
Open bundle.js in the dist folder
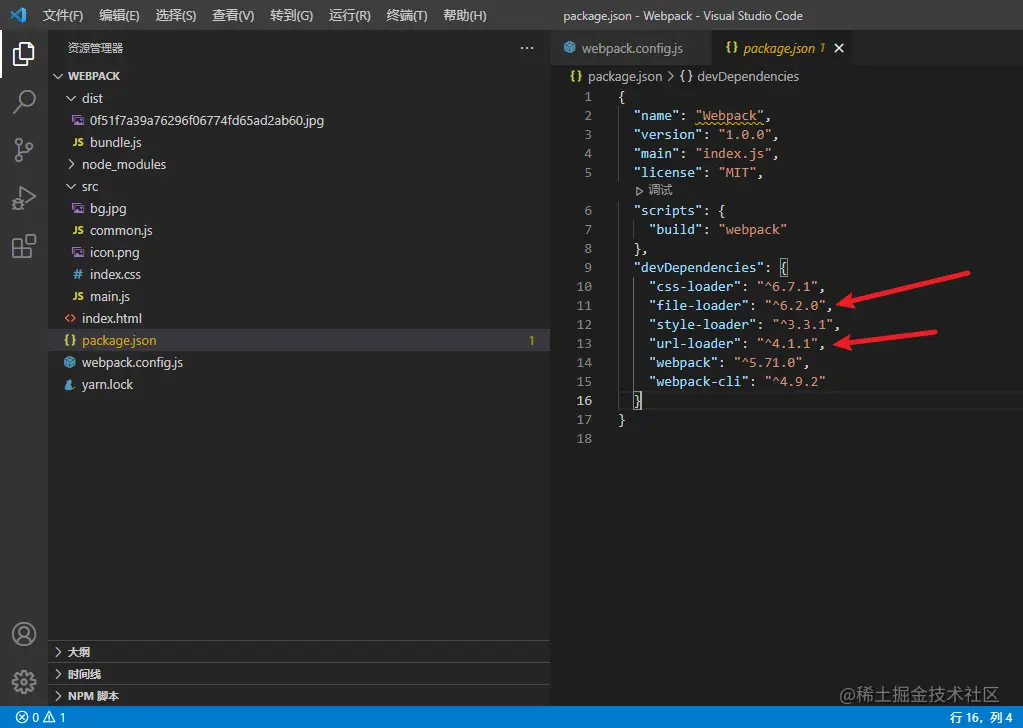coord(115,142)
